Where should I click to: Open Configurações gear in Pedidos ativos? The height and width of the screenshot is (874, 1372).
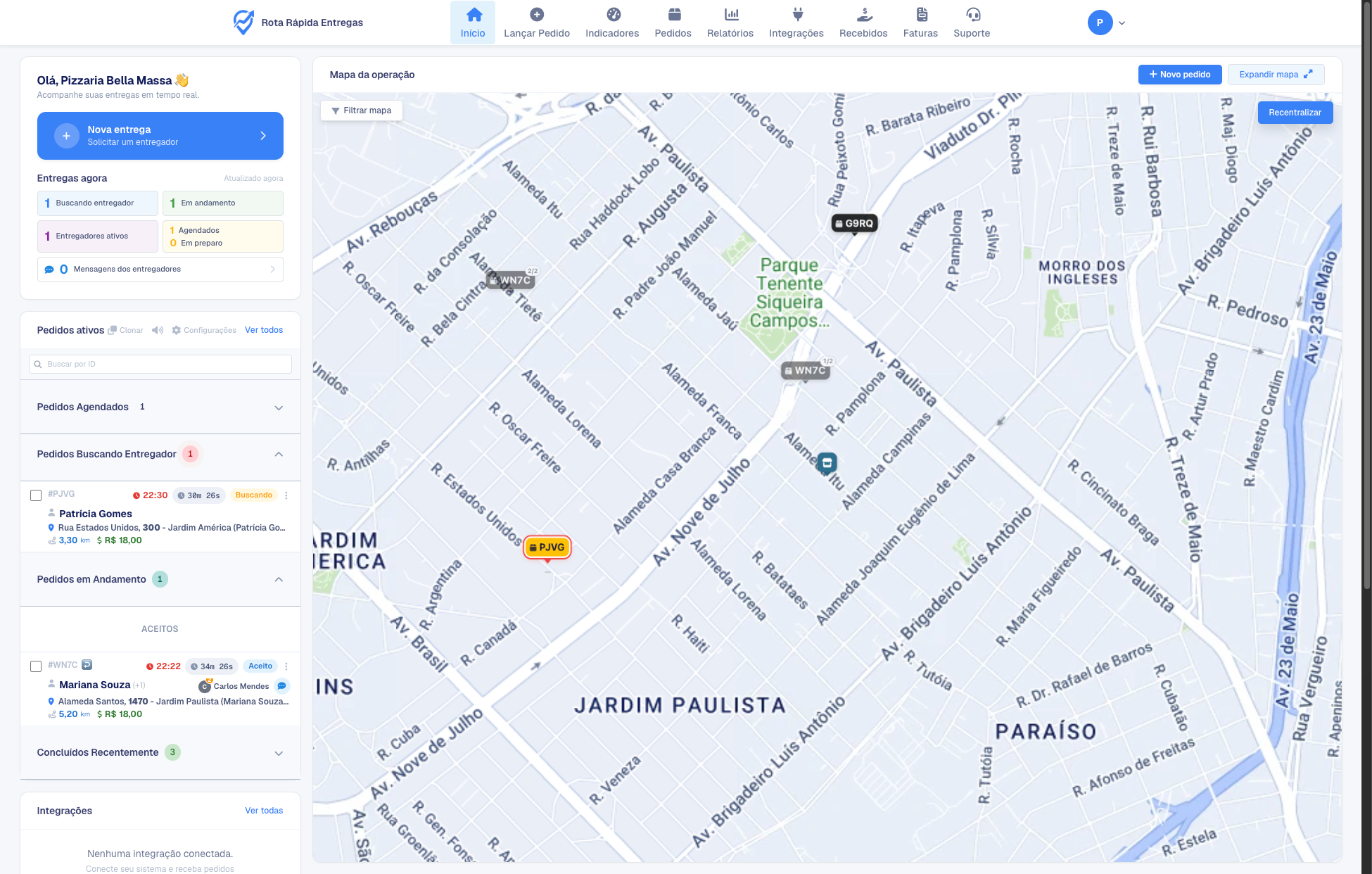pos(204,330)
